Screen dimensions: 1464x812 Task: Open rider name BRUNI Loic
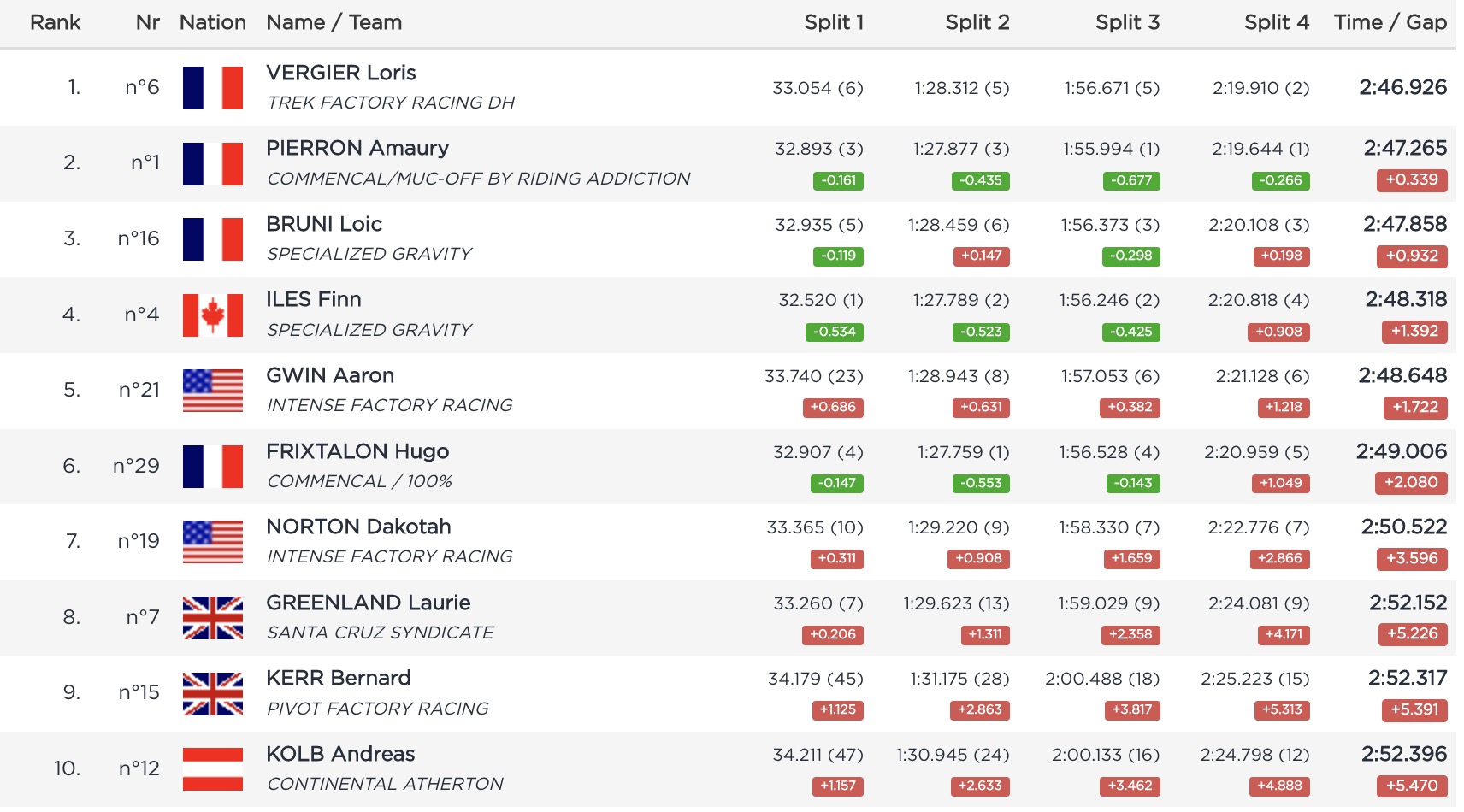pyautogui.click(x=324, y=224)
